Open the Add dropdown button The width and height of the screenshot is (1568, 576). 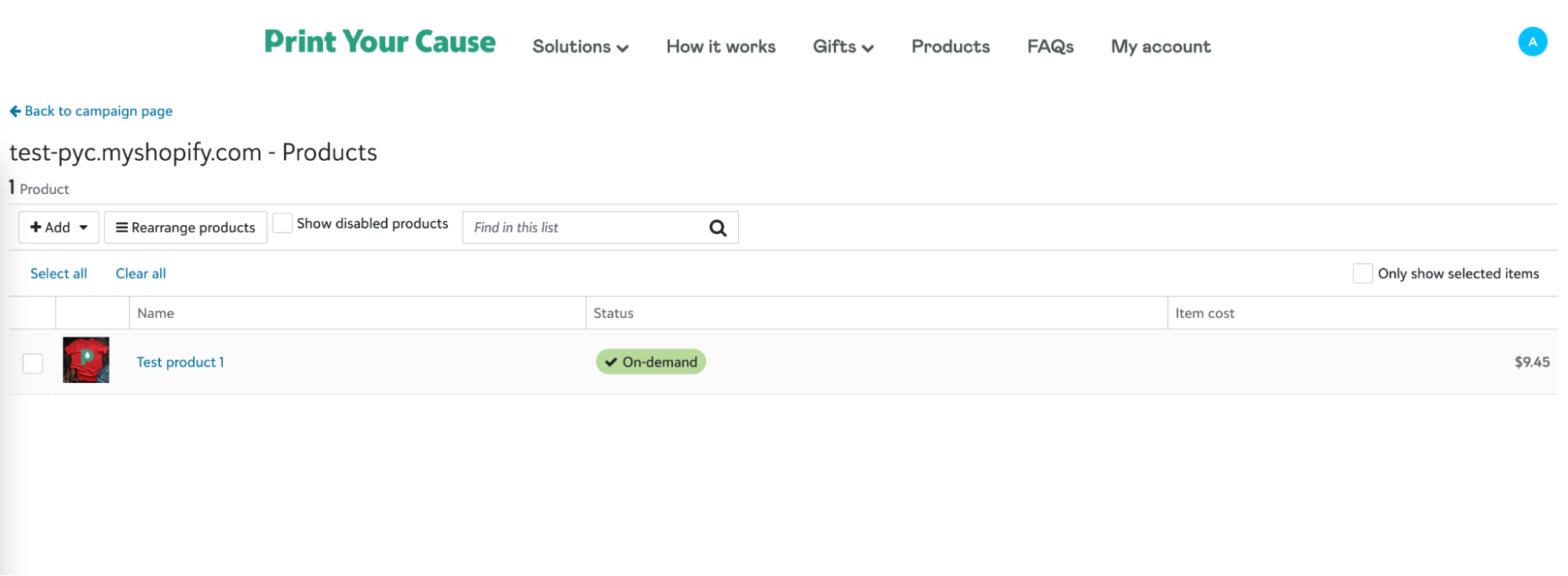(x=59, y=228)
